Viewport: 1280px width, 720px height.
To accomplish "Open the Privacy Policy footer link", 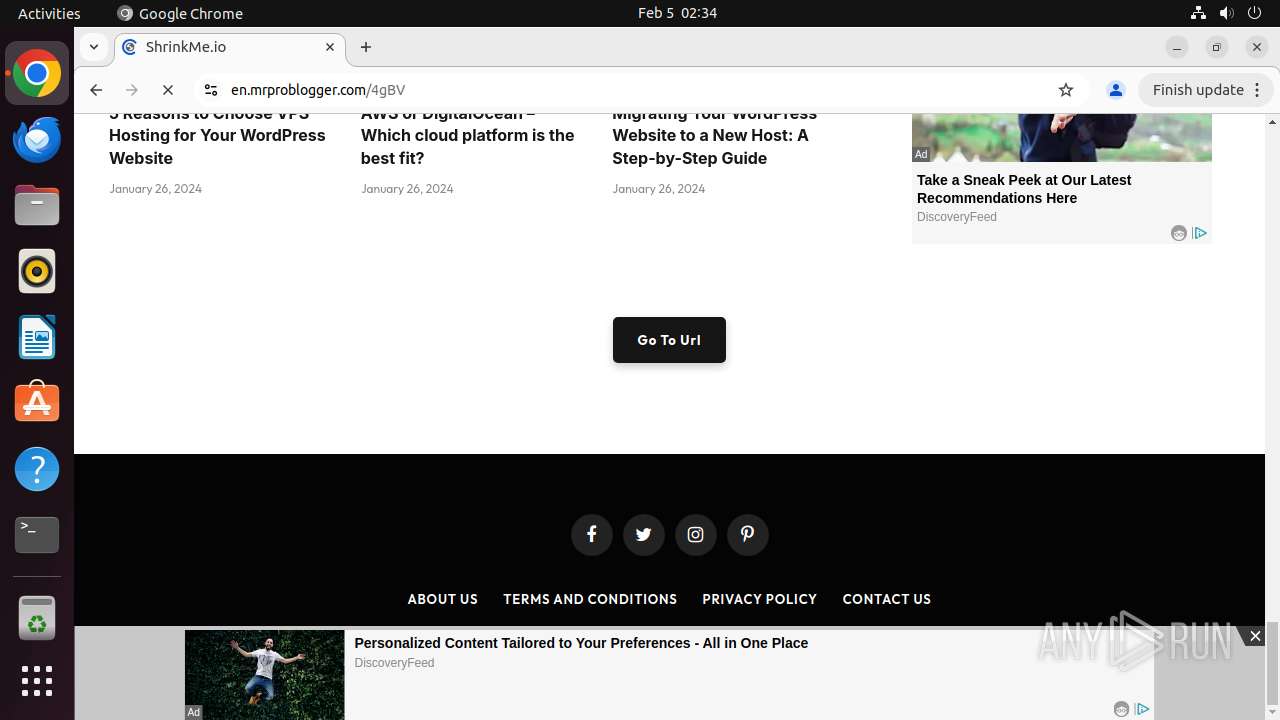I will tap(759, 599).
